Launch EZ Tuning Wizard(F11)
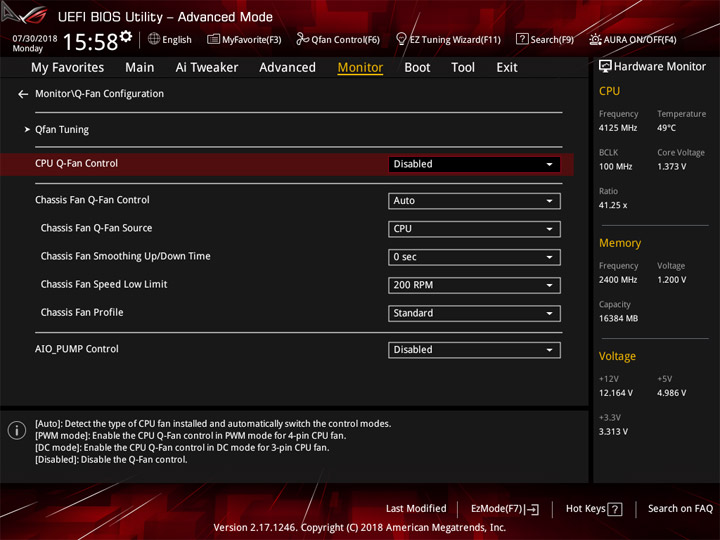Image resolution: width=720 pixels, height=540 pixels. coord(448,39)
